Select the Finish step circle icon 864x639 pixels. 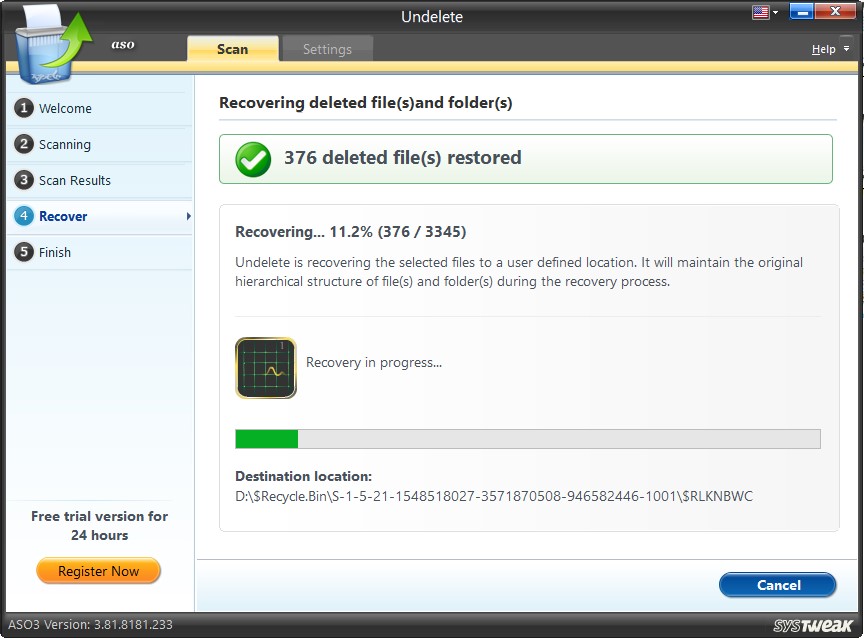coord(22,253)
